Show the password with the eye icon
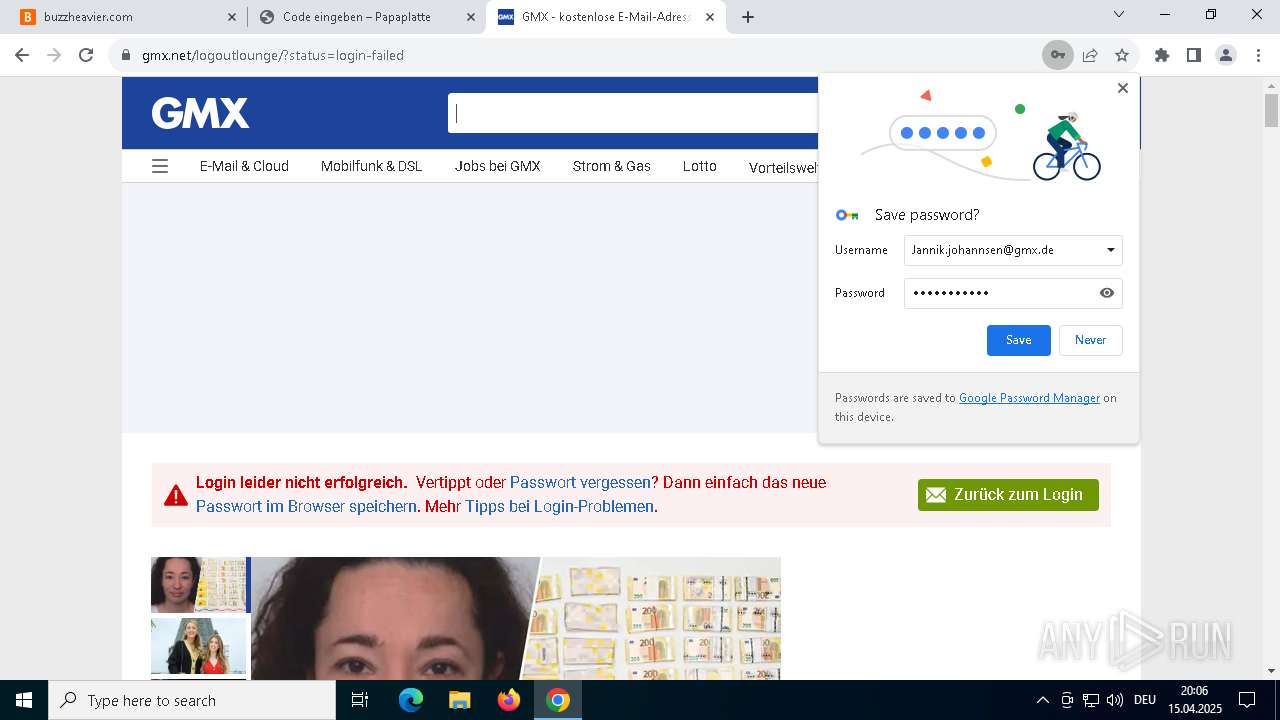 (x=1107, y=293)
